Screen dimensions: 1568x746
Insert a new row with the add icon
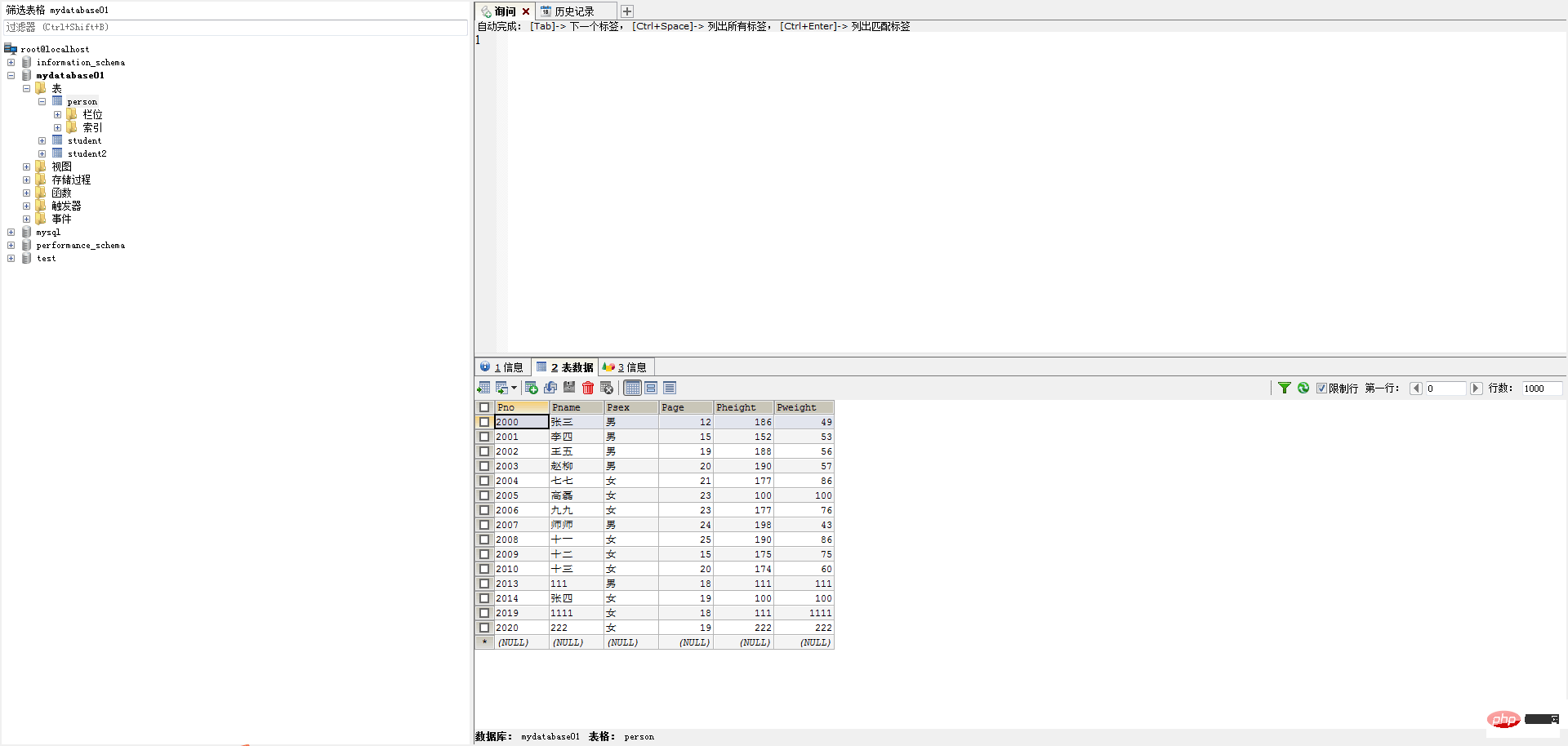(532, 388)
